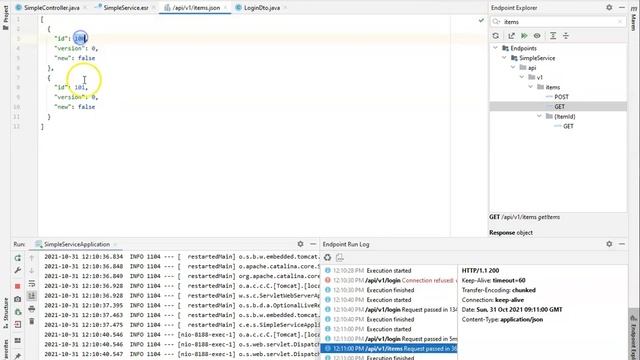Click first icon in Endpoint Run Log toolbar
This screenshot has height=360, width=640.
point(327,258)
